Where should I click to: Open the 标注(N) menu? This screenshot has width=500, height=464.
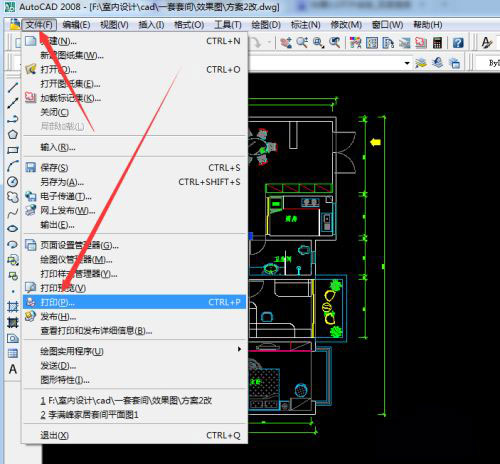pos(305,25)
